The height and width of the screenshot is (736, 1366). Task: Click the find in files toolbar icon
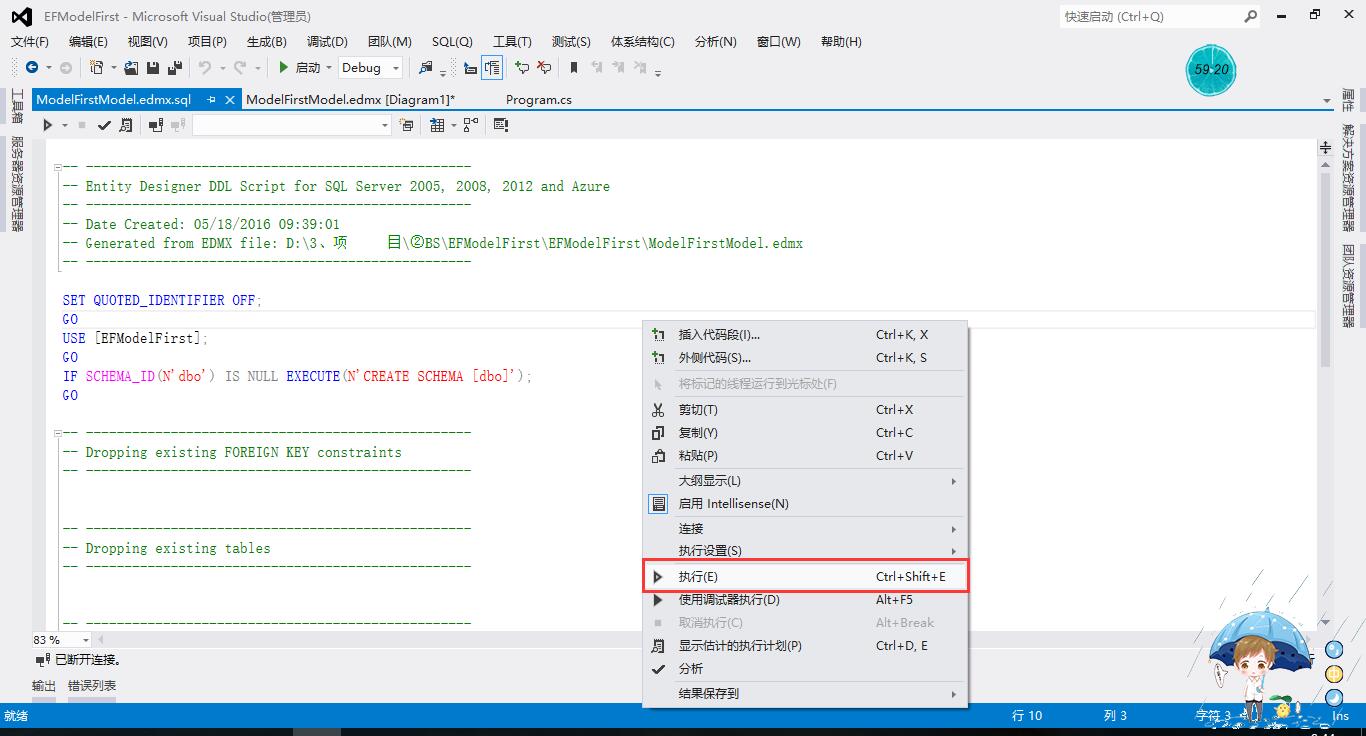pos(426,67)
